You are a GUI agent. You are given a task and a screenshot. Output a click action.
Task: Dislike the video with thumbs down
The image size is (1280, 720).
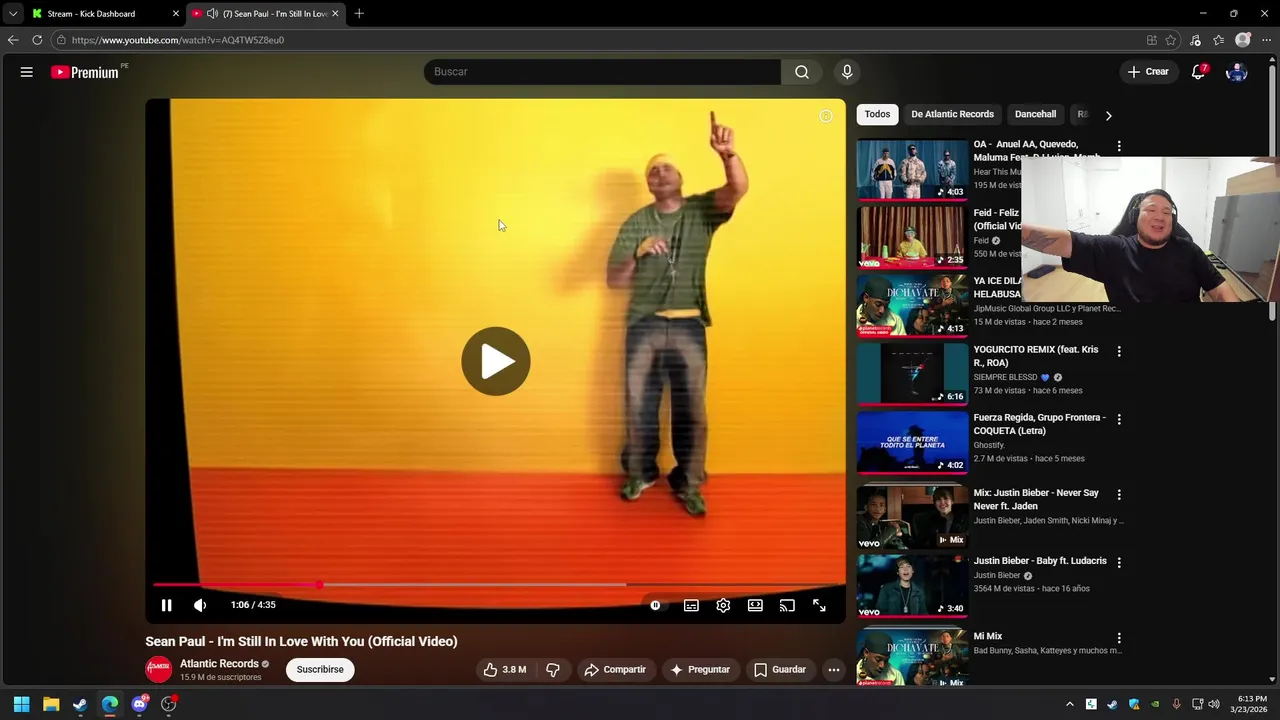pyautogui.click(x=553, y=670)
